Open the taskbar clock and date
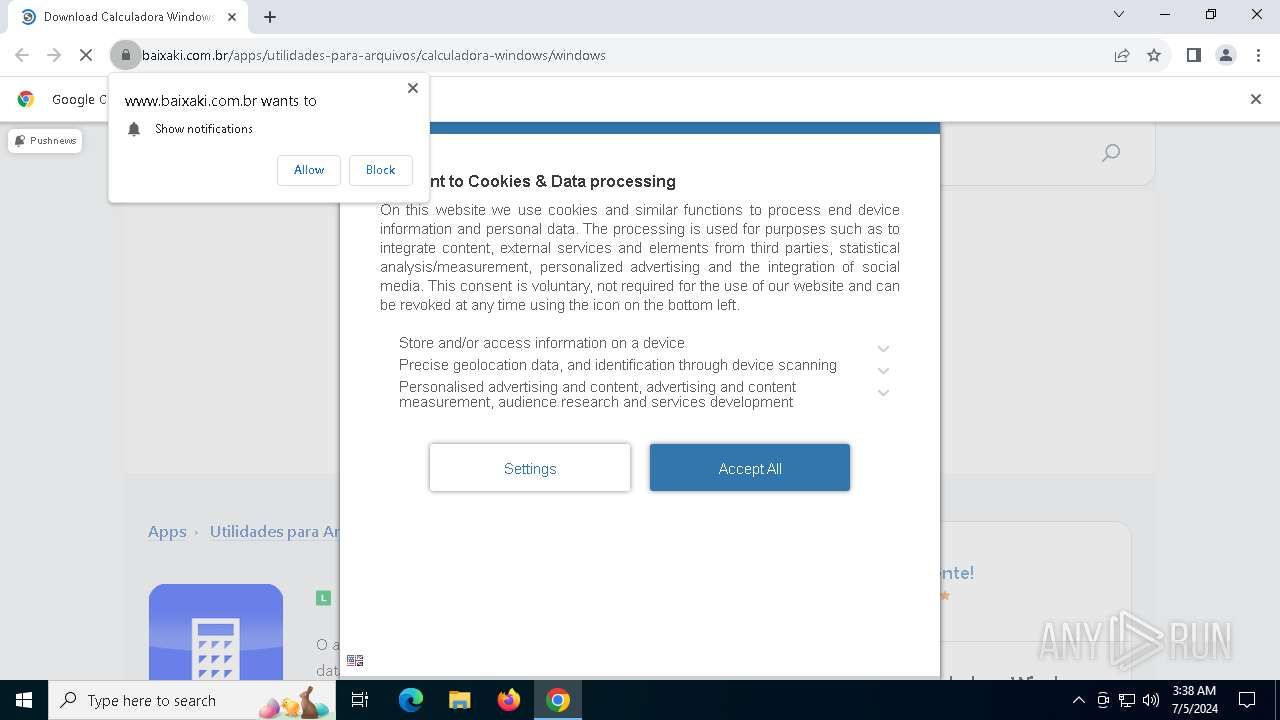 click(1194, 700)
